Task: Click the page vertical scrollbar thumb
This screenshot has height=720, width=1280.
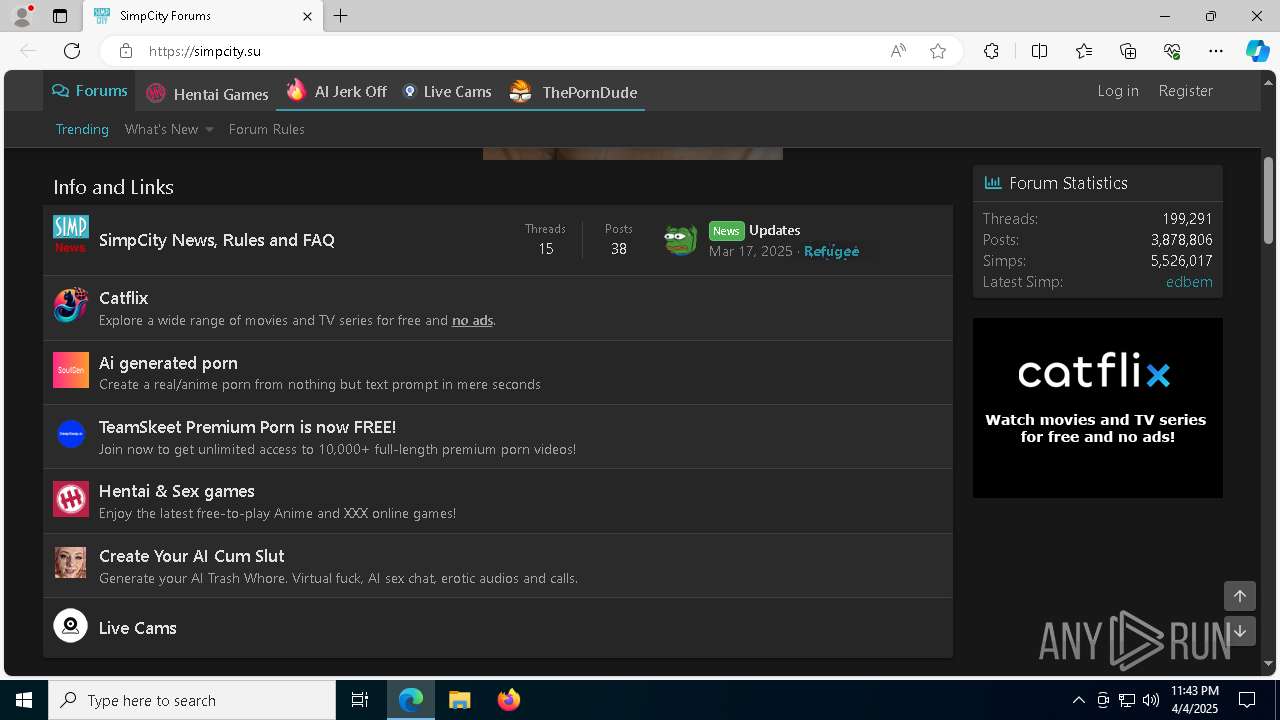Action: pyautogui.click(x=1268, y=200)
